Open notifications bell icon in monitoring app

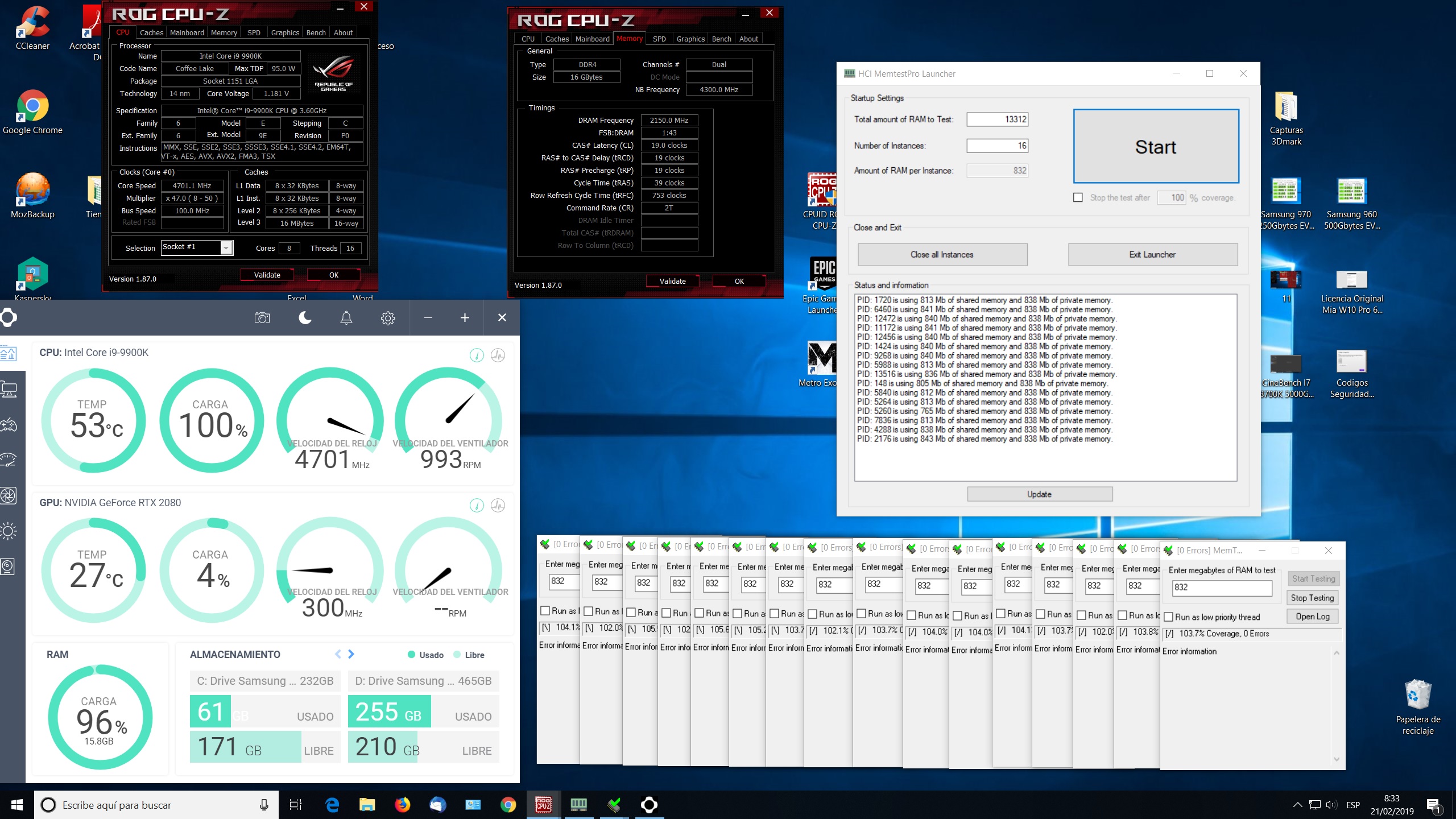pyautogui.click(x=346, y=318)
